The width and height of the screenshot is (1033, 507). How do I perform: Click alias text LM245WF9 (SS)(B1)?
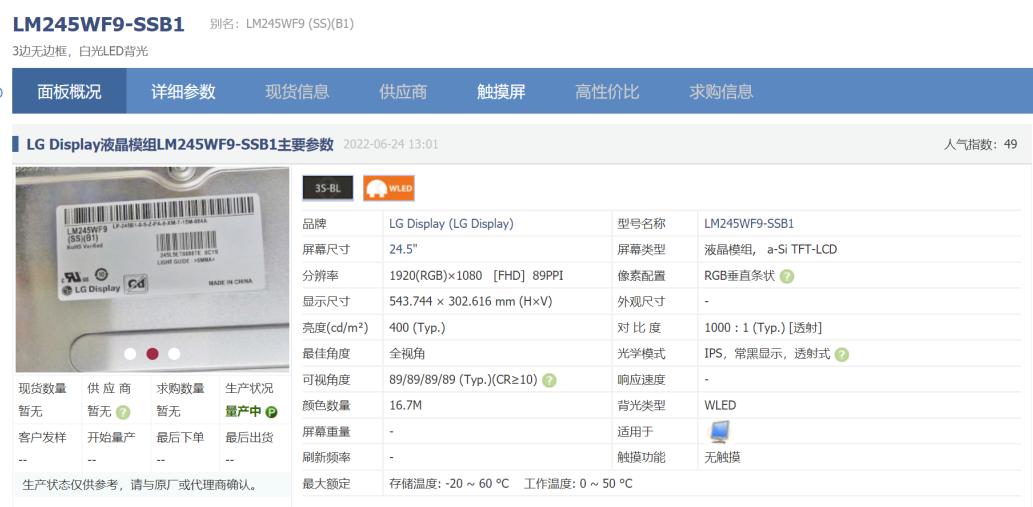[300, 24]
